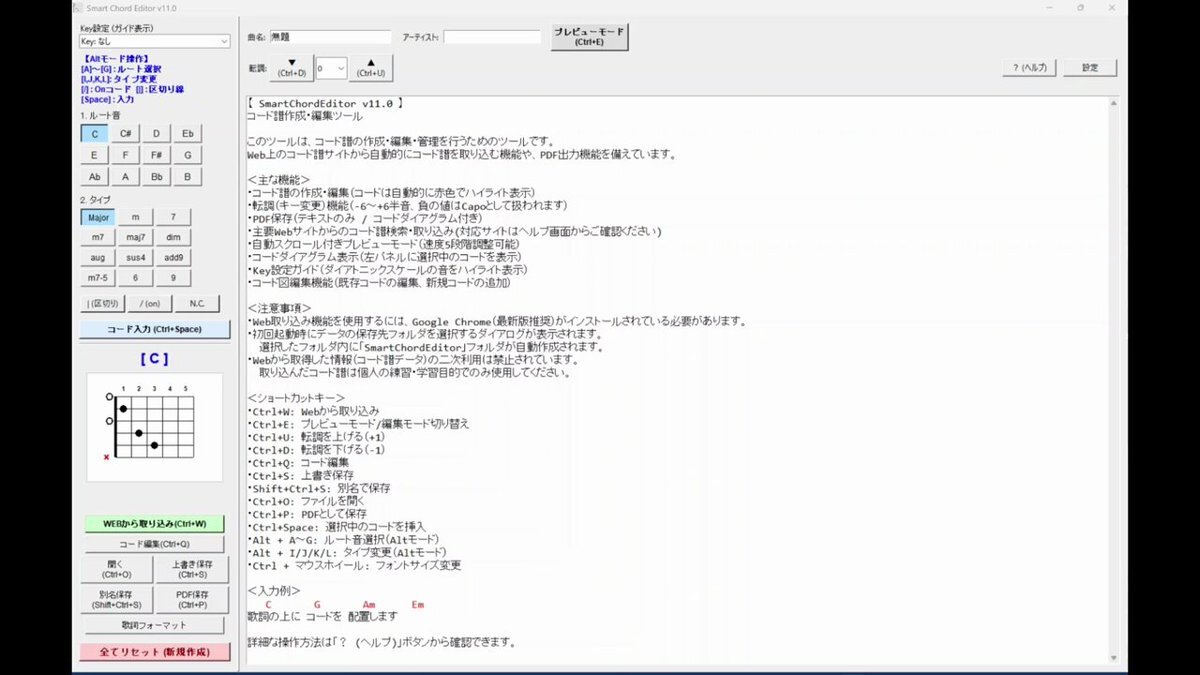Select the F# root note
Viewport: 1200px width, 675px height.
(156, 155)
